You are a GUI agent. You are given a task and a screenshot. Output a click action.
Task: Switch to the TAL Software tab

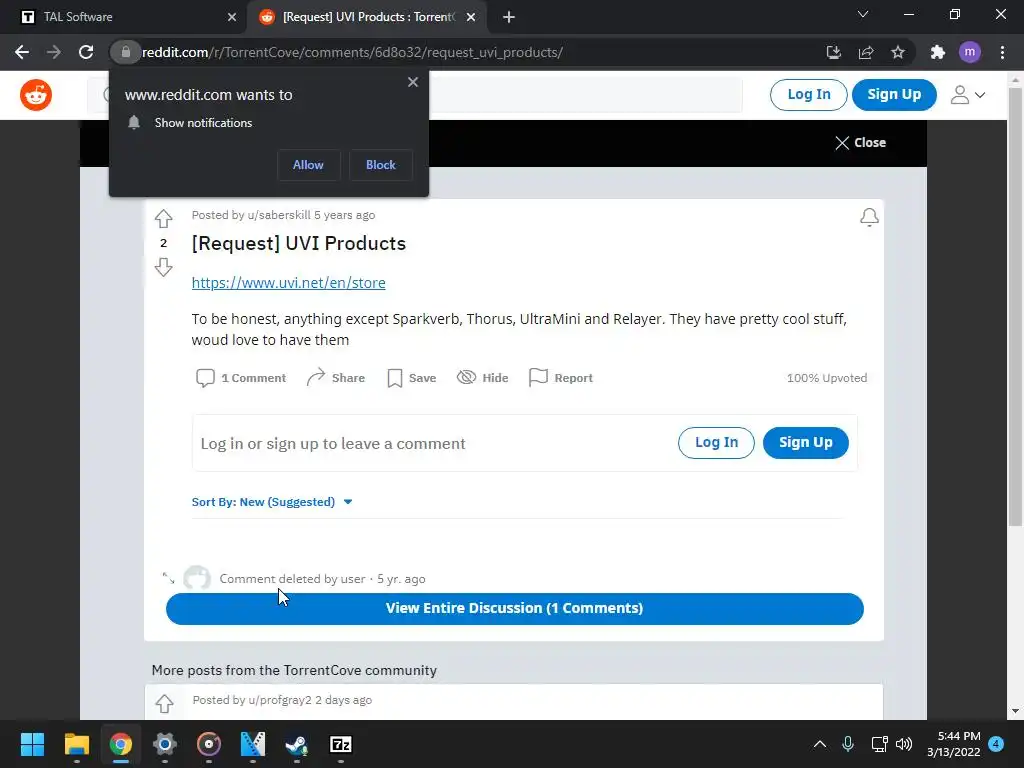(124, 17)
